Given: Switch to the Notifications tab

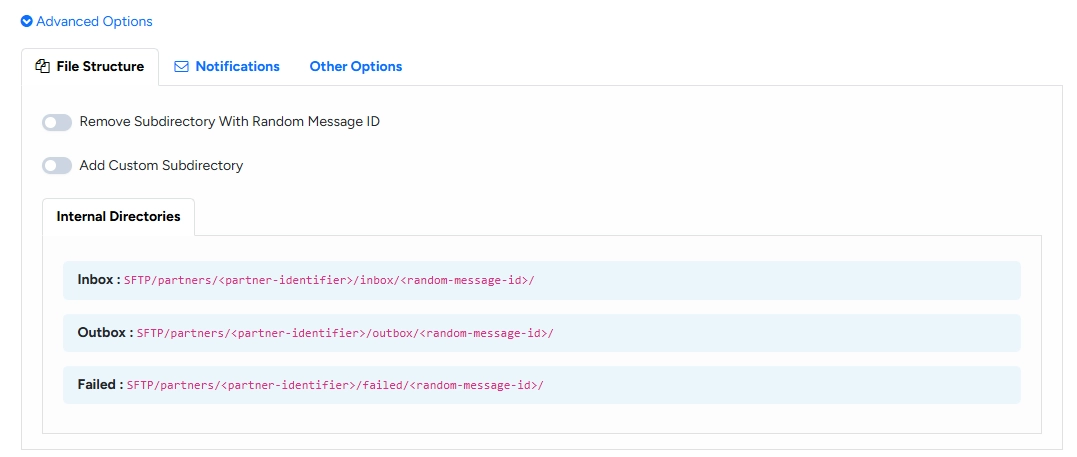Looking at the screenshot, I should tap(227, 67).
